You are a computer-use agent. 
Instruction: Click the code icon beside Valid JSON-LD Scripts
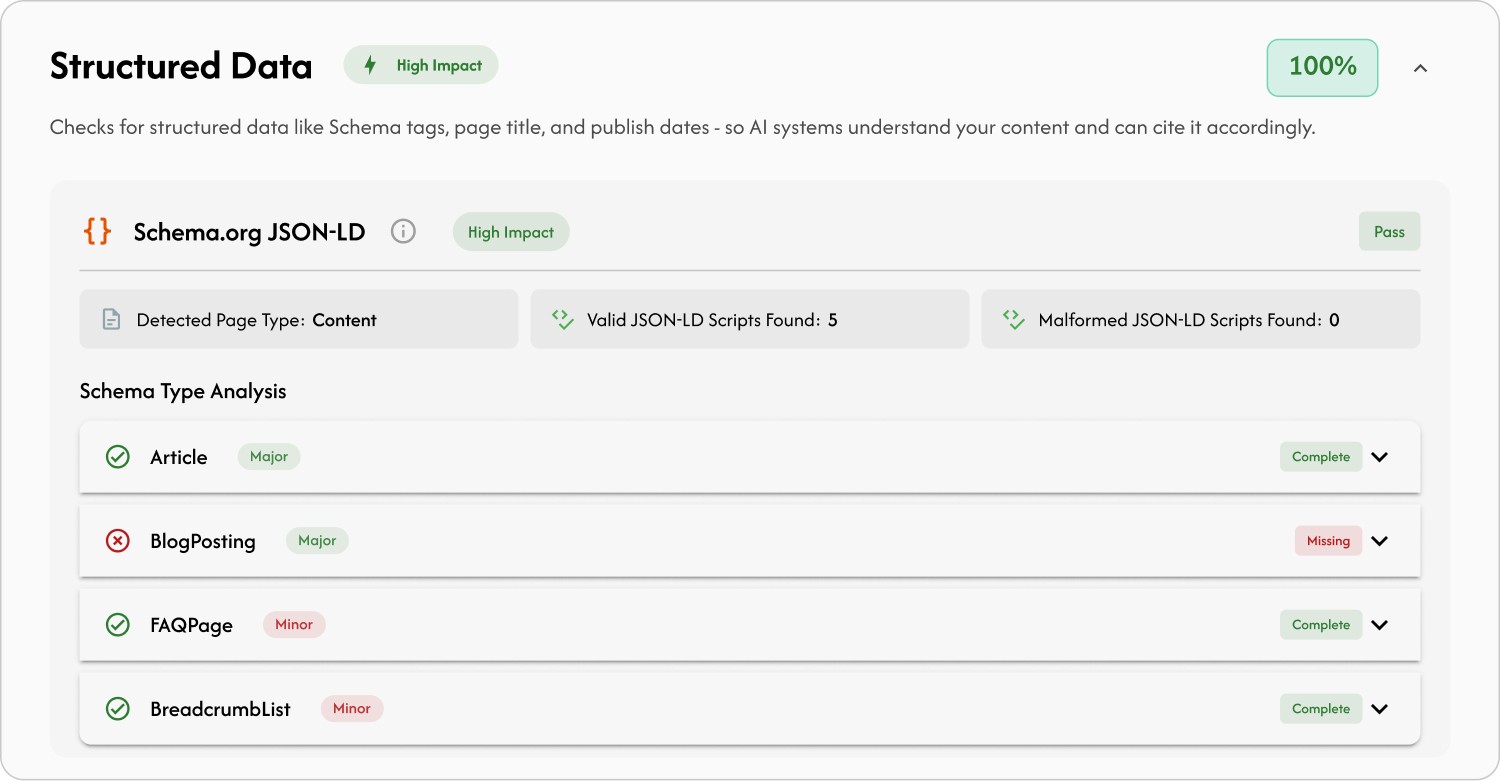561,319
